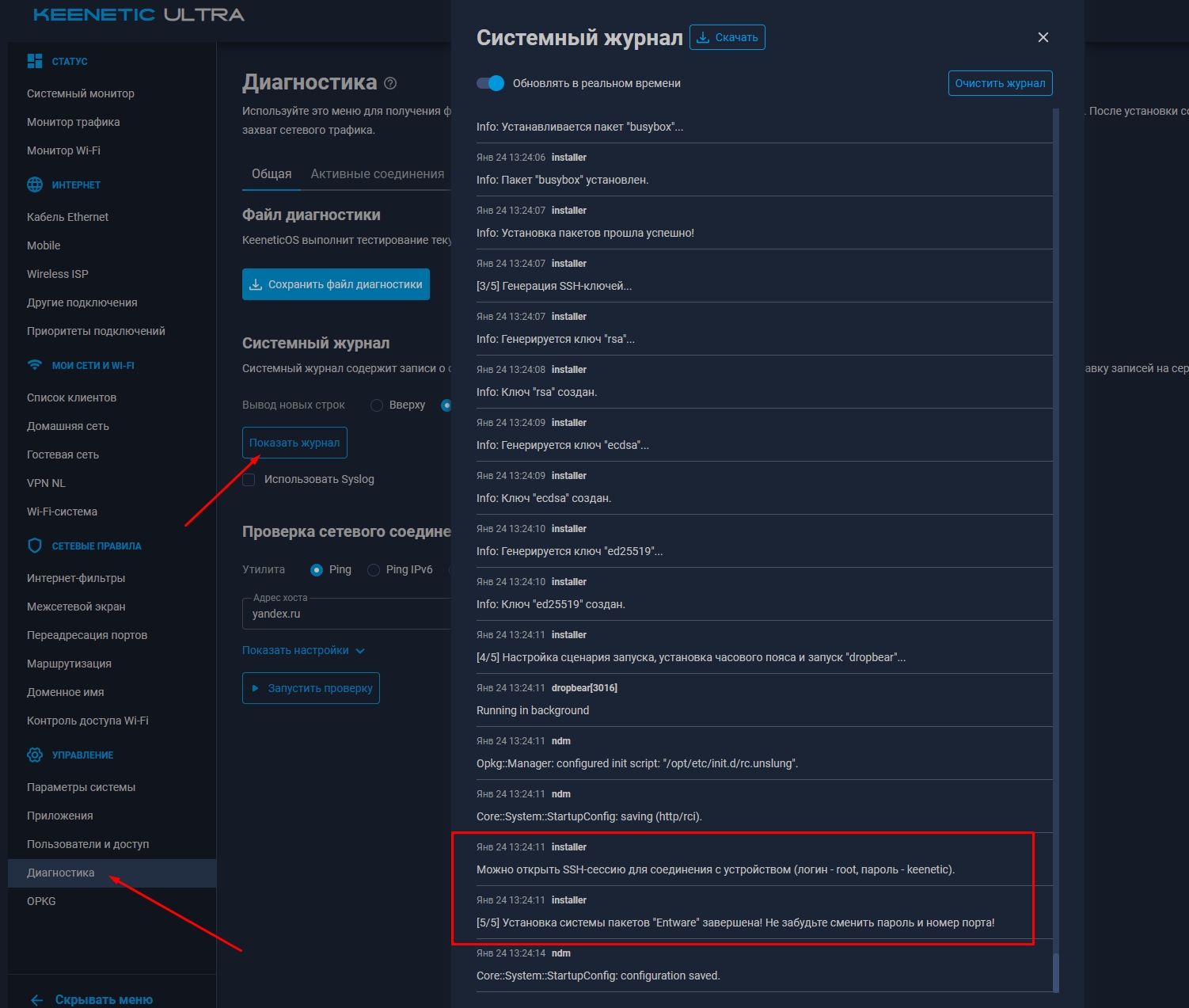
Task: Click the download icon on Скачать button
Action: click(x=701, y=36)
